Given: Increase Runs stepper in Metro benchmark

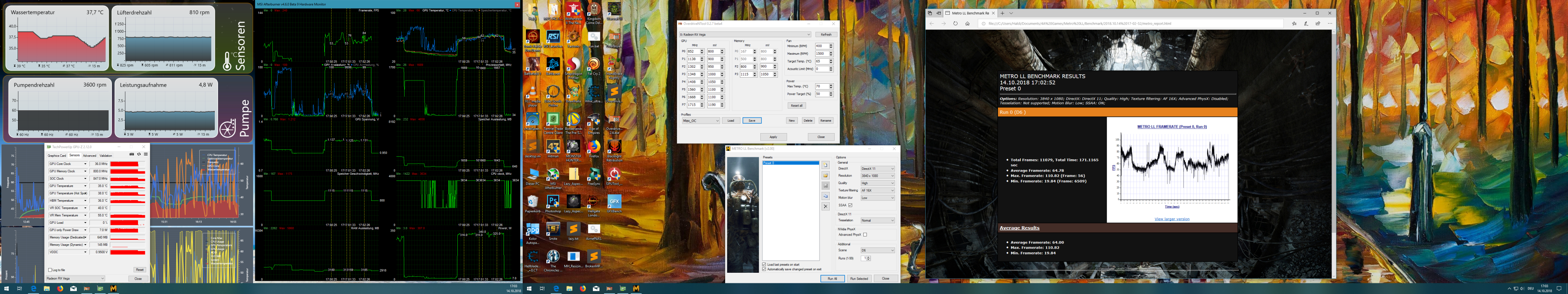Looking at the screenshot, I should [869, 257].
